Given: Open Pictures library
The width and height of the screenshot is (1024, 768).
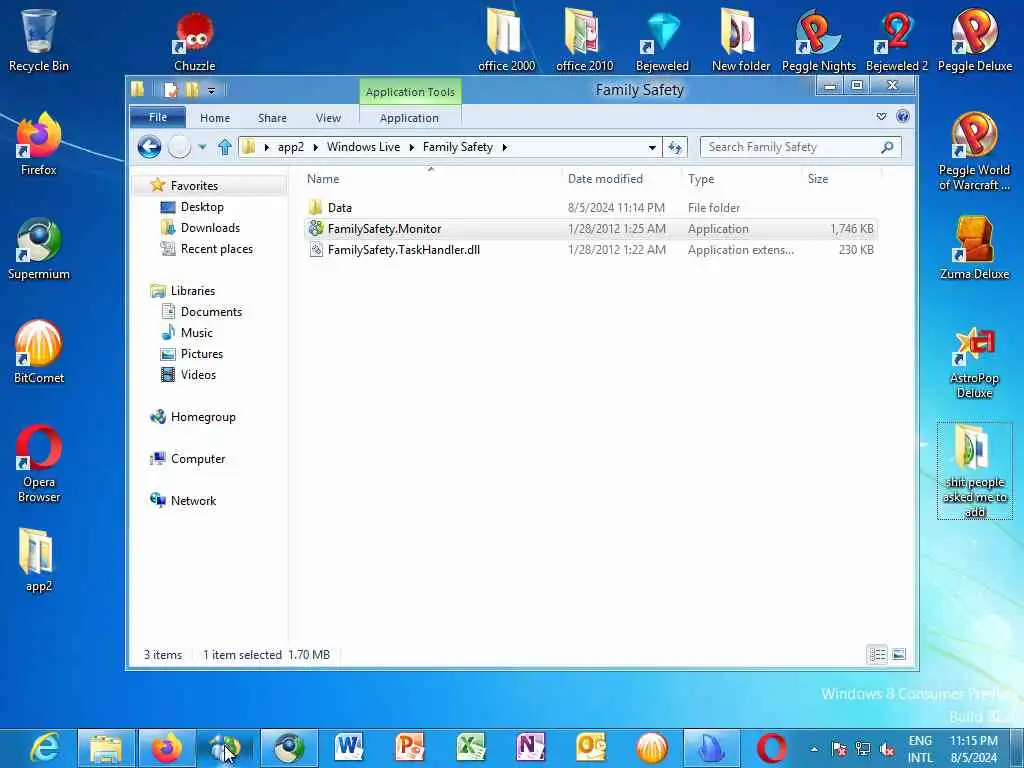Looking at the screenshot, I should pyautogui.click(x=202, y=354).
